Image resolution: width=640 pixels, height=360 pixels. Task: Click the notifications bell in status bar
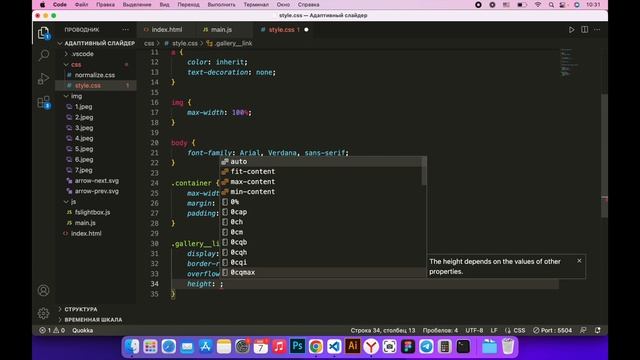598,330
